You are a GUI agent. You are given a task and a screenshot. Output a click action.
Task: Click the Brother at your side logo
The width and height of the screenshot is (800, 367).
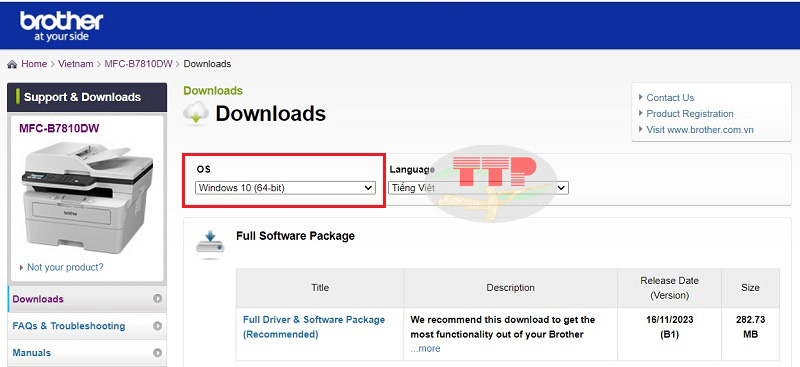(x=62, y=26)
